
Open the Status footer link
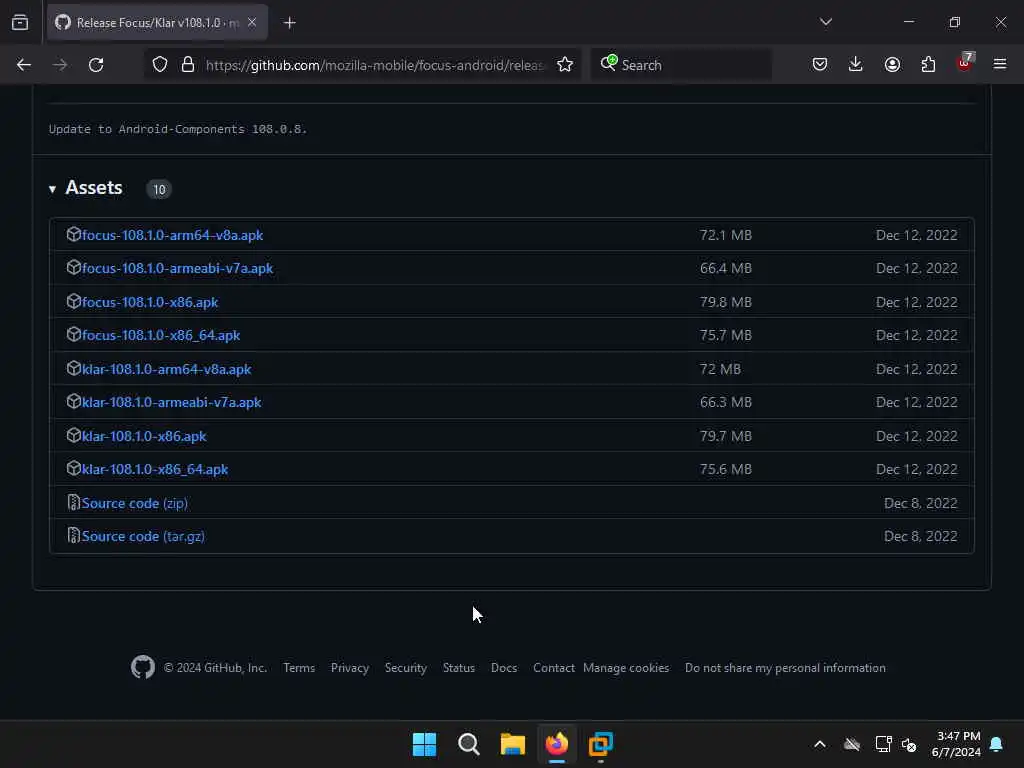[459, 668]
